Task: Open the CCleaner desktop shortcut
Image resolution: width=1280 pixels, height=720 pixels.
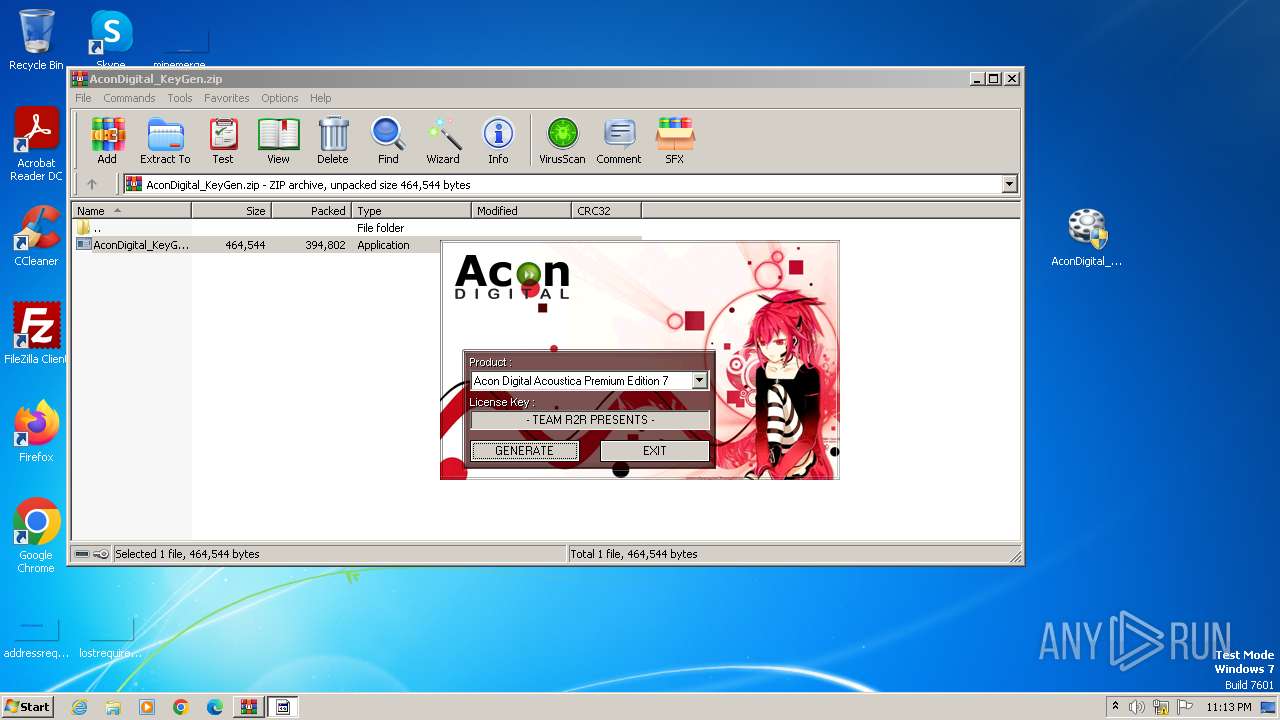Action: click(x=36, y=236)
